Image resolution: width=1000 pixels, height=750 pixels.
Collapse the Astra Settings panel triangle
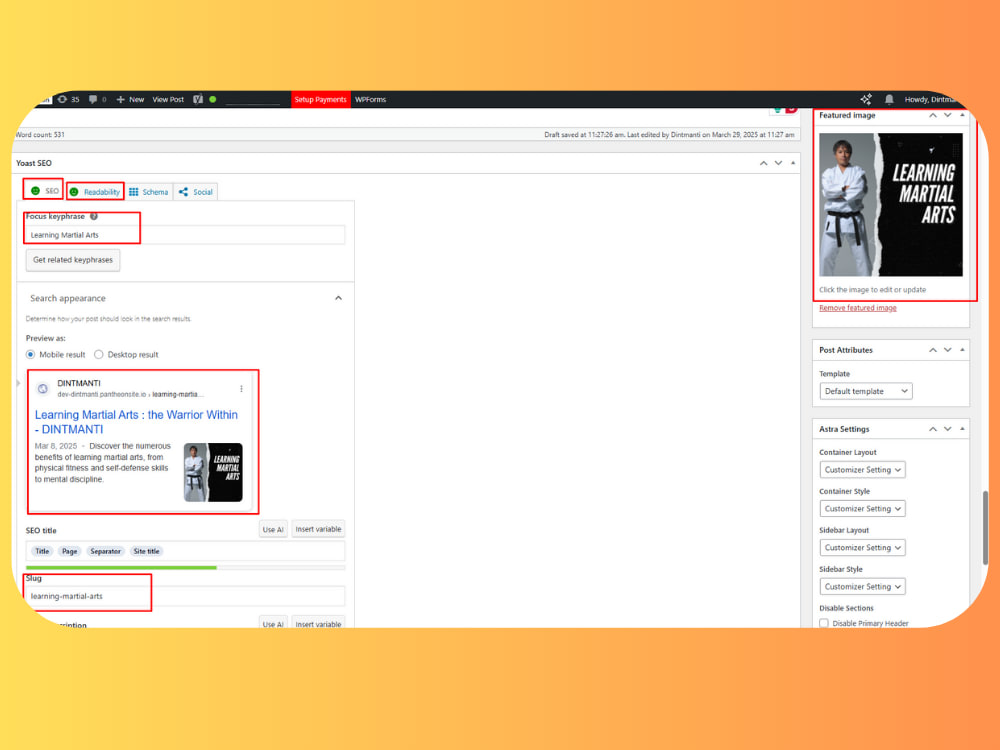point(962,429)
